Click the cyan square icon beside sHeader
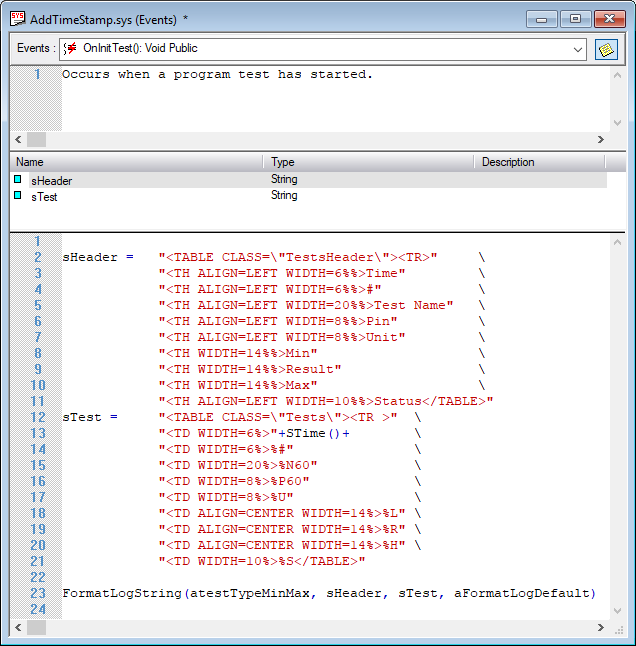This screenshot has height=646, width=636. coord(18,179)
